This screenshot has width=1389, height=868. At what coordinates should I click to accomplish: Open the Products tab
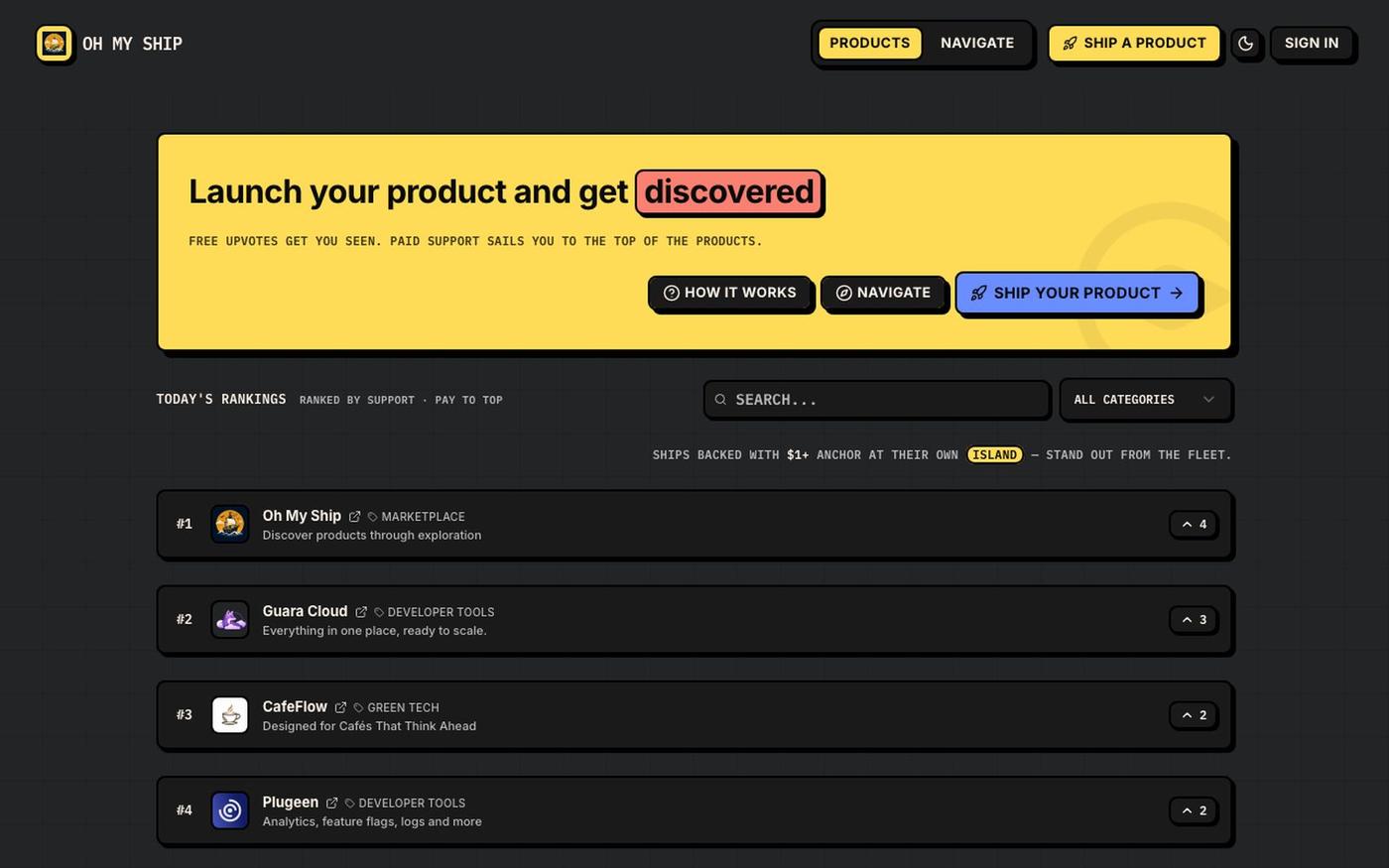869,43
